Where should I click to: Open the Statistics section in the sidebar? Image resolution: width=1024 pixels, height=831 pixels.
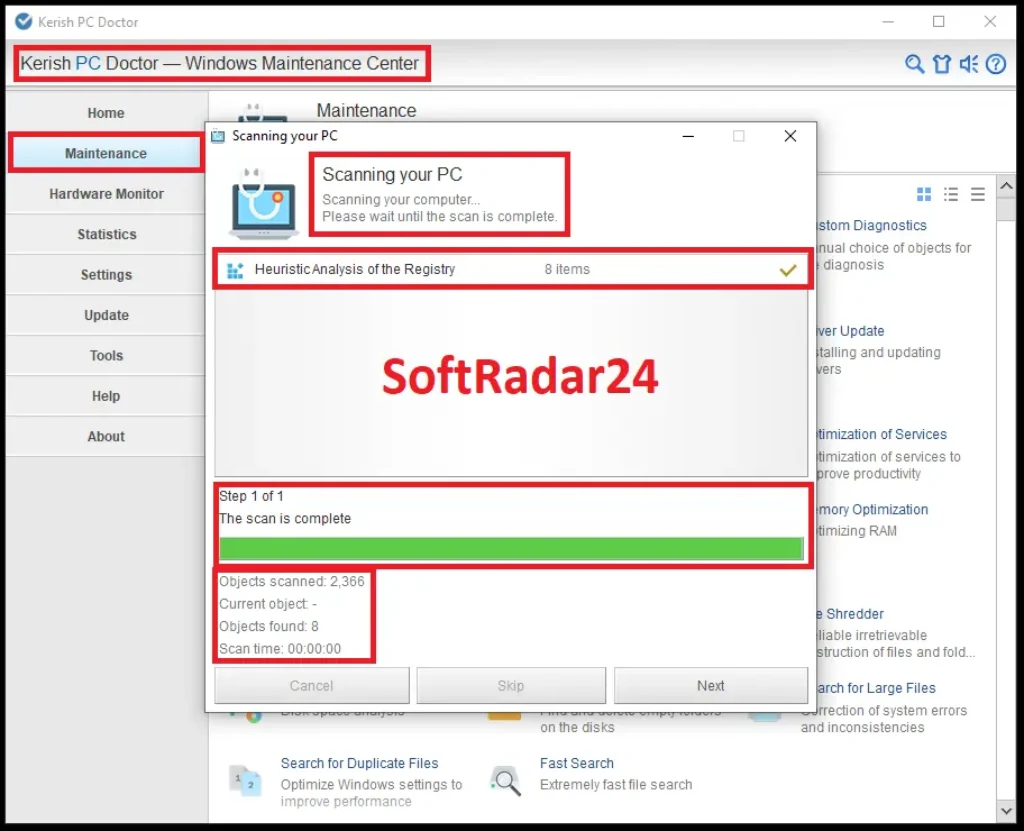click(x=105, y=234)
